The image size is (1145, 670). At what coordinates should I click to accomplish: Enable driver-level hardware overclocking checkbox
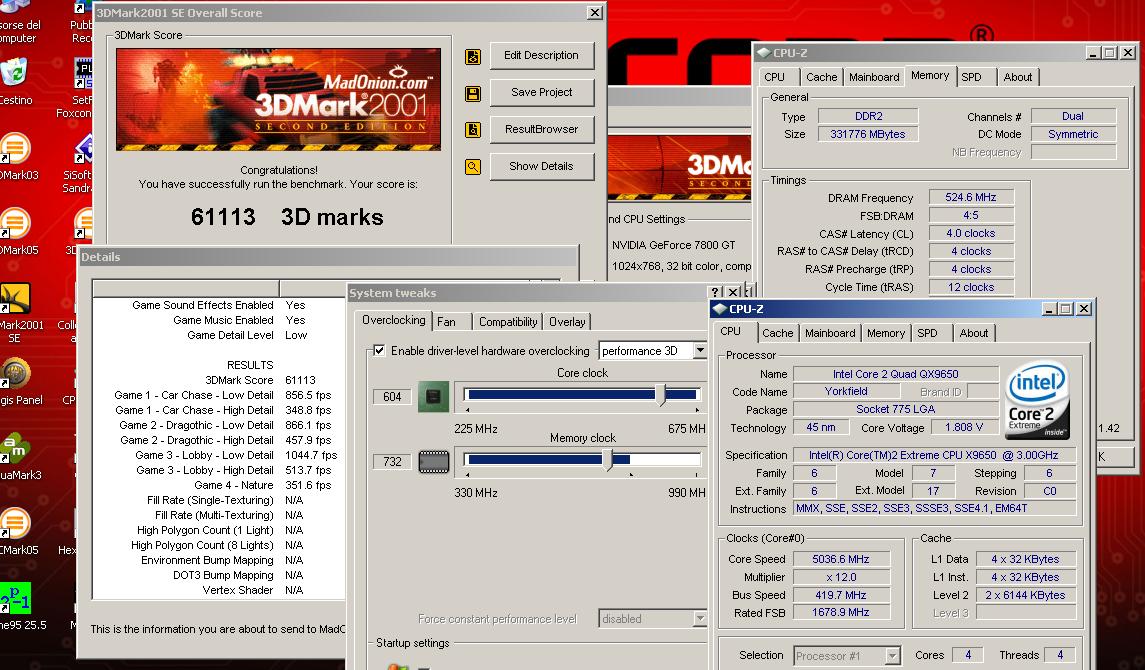pos(379,350)
